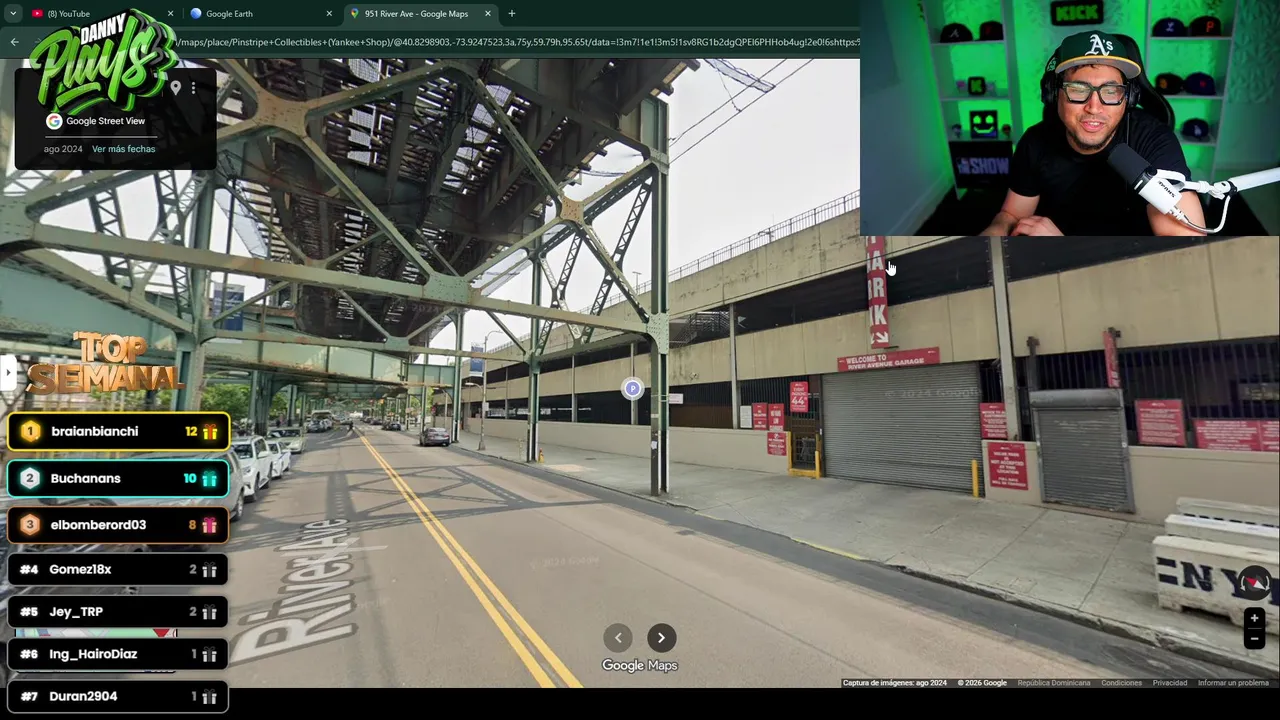Click the gold rank 1 badge
1280x720 pixels.
tap(30, 431)
